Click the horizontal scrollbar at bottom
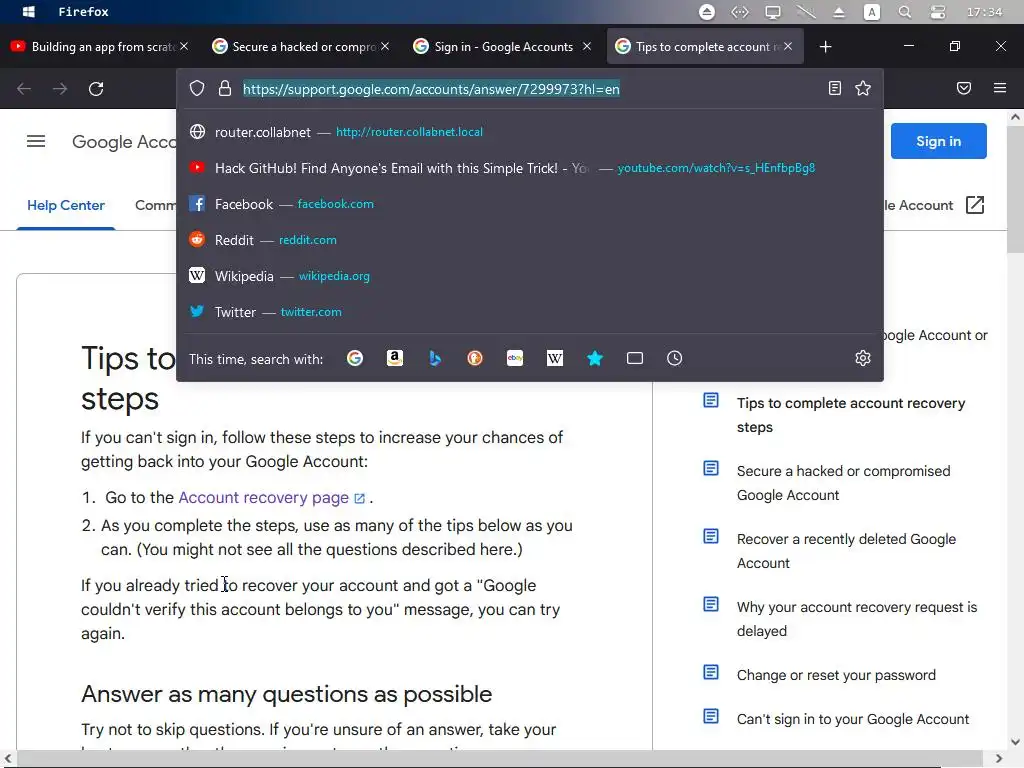The height and width of the screenshot is (768, 1024). coord(500,758)
